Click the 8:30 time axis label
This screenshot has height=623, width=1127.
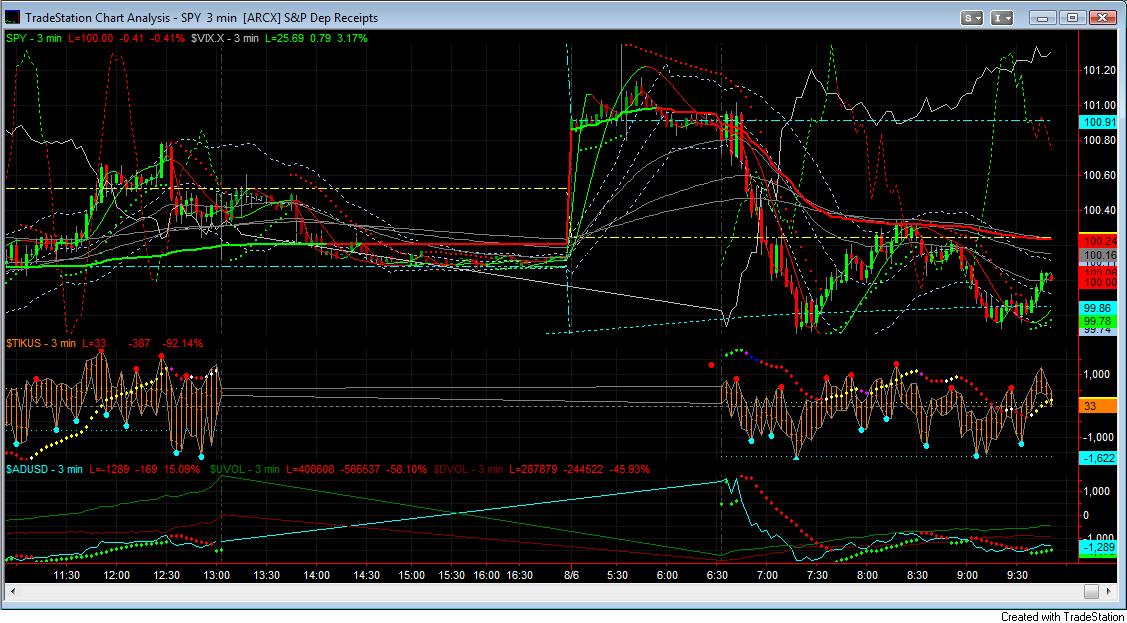tap(918, 575)
